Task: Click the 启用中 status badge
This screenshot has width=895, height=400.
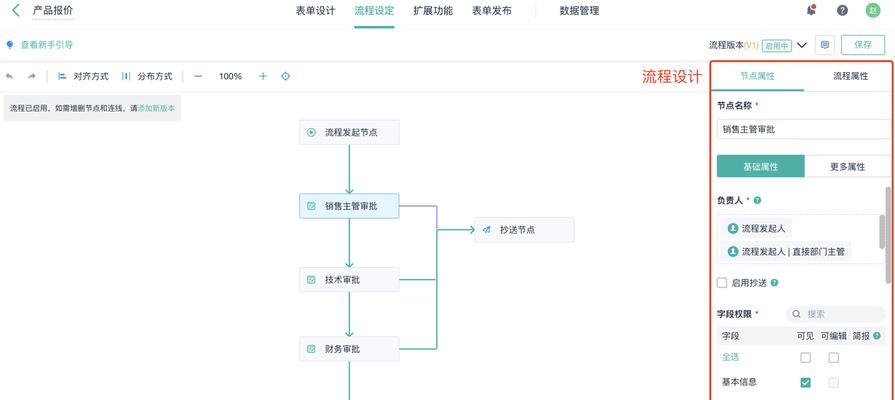Action: (x=777, y=45)
